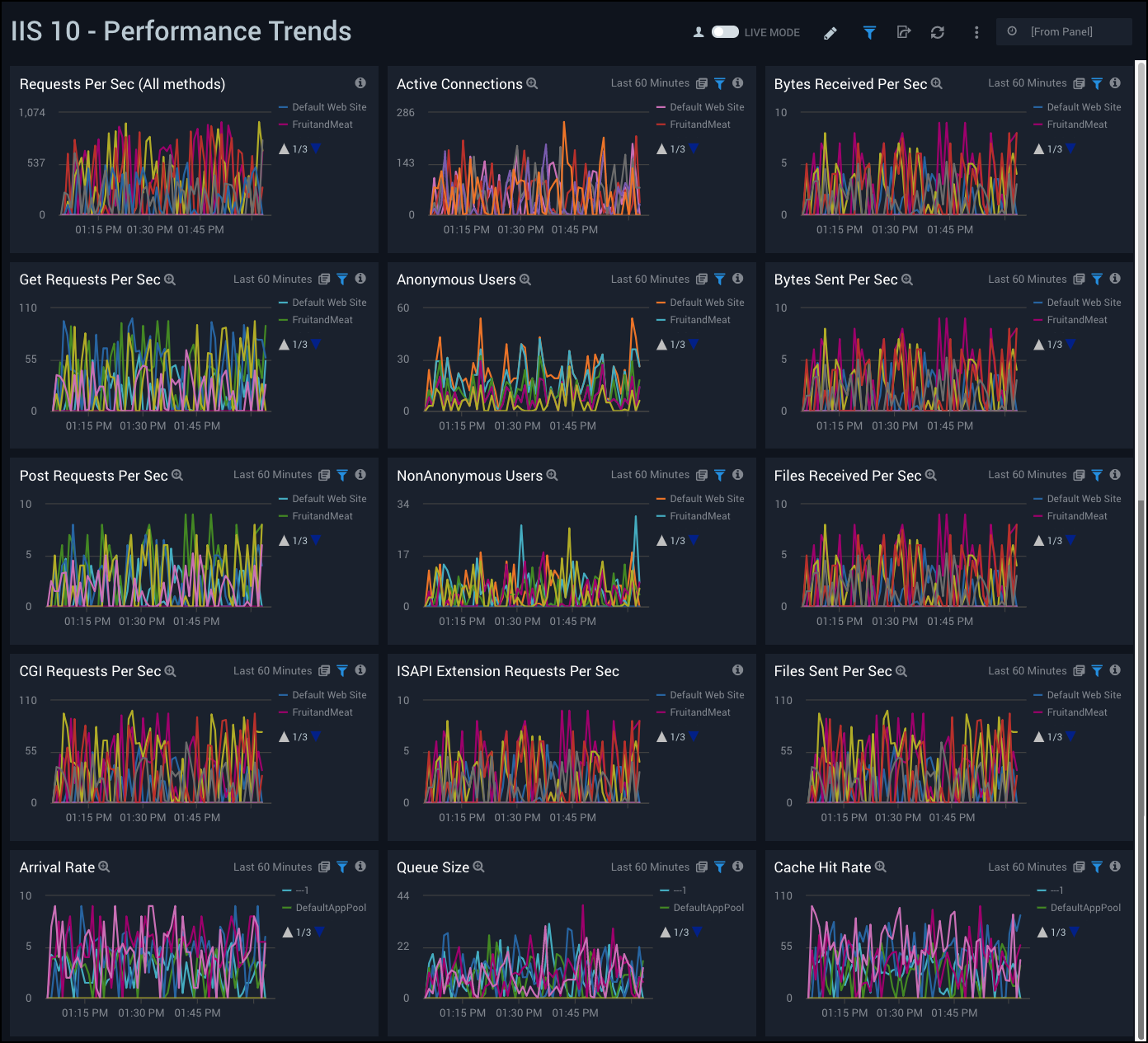Image resolution: width=1148 pixels, height=1043 pixels.
Task: Open magnifier icon next to Bytes Received Per Sec
Action: [937, 83]
